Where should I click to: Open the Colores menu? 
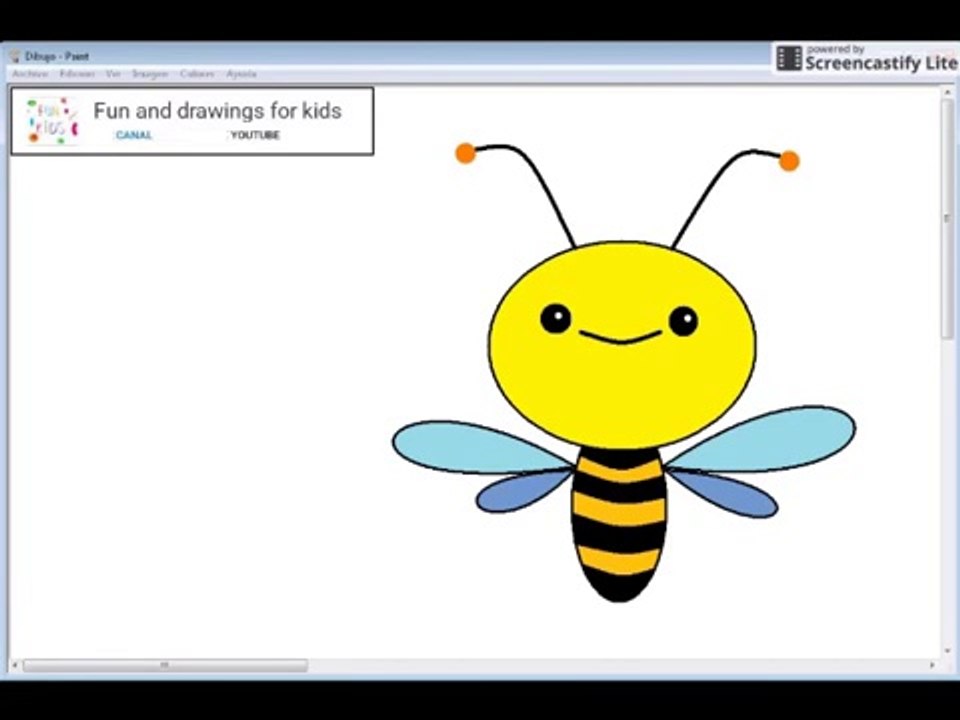[197, 73]
